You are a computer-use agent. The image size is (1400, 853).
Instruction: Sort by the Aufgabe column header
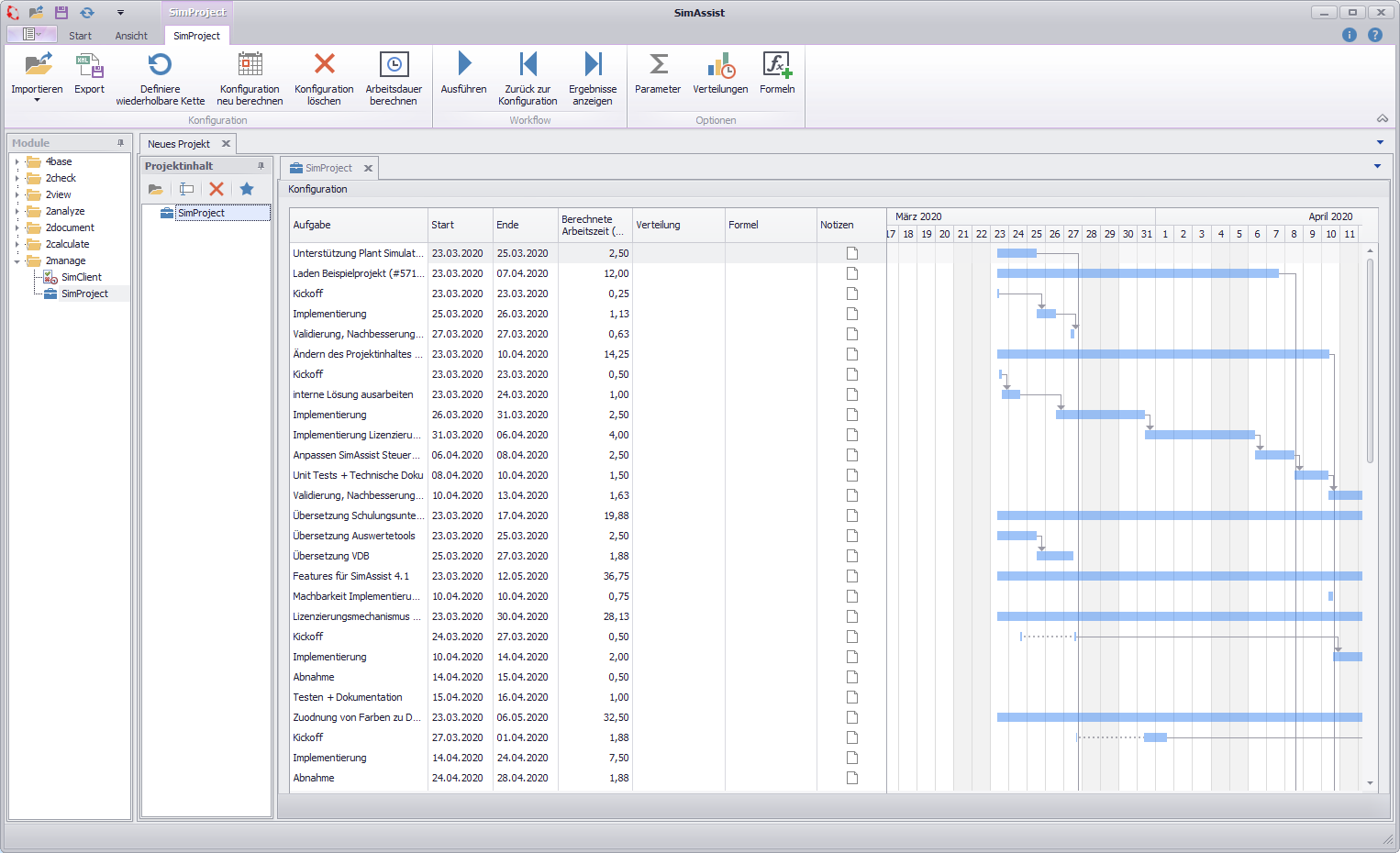click(358, 225)
